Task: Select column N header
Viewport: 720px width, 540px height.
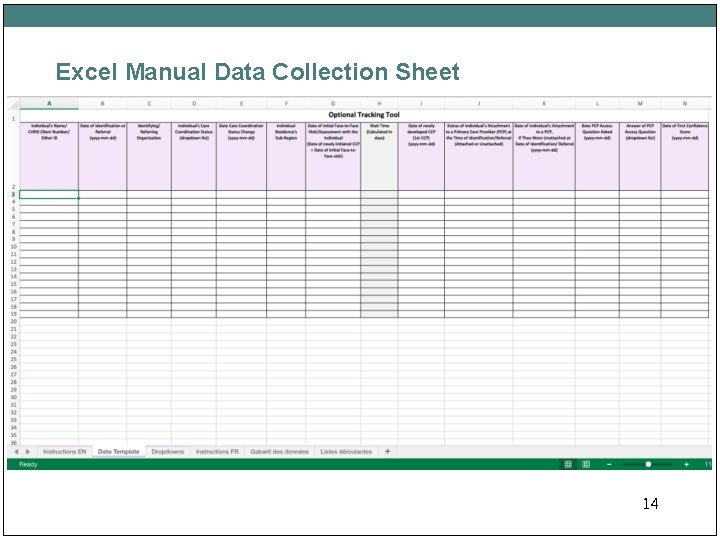Action: [685, 104]
